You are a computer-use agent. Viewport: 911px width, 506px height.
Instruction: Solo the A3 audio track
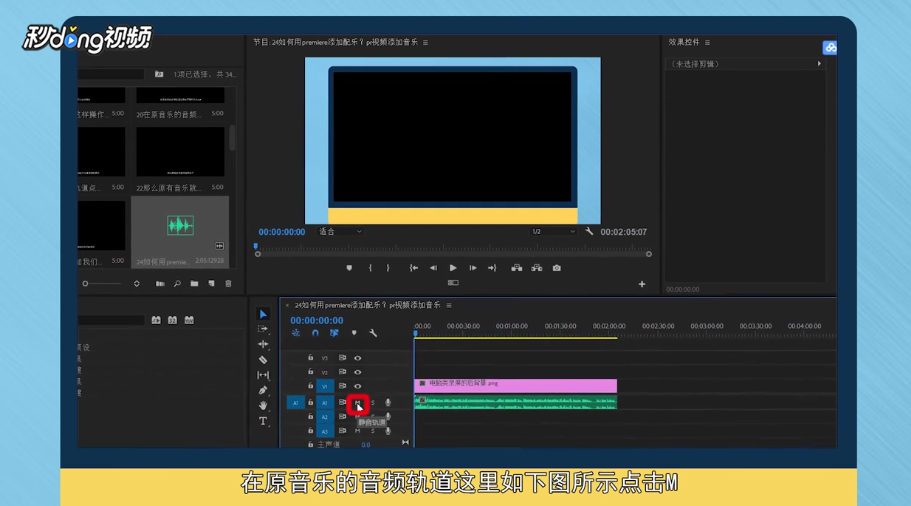[x=373, y=431]
